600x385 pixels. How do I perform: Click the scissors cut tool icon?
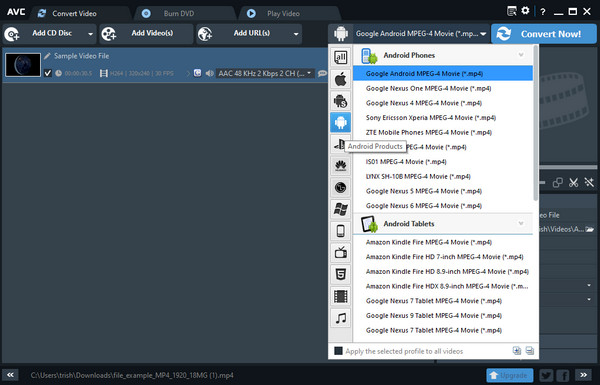point(573,183)
